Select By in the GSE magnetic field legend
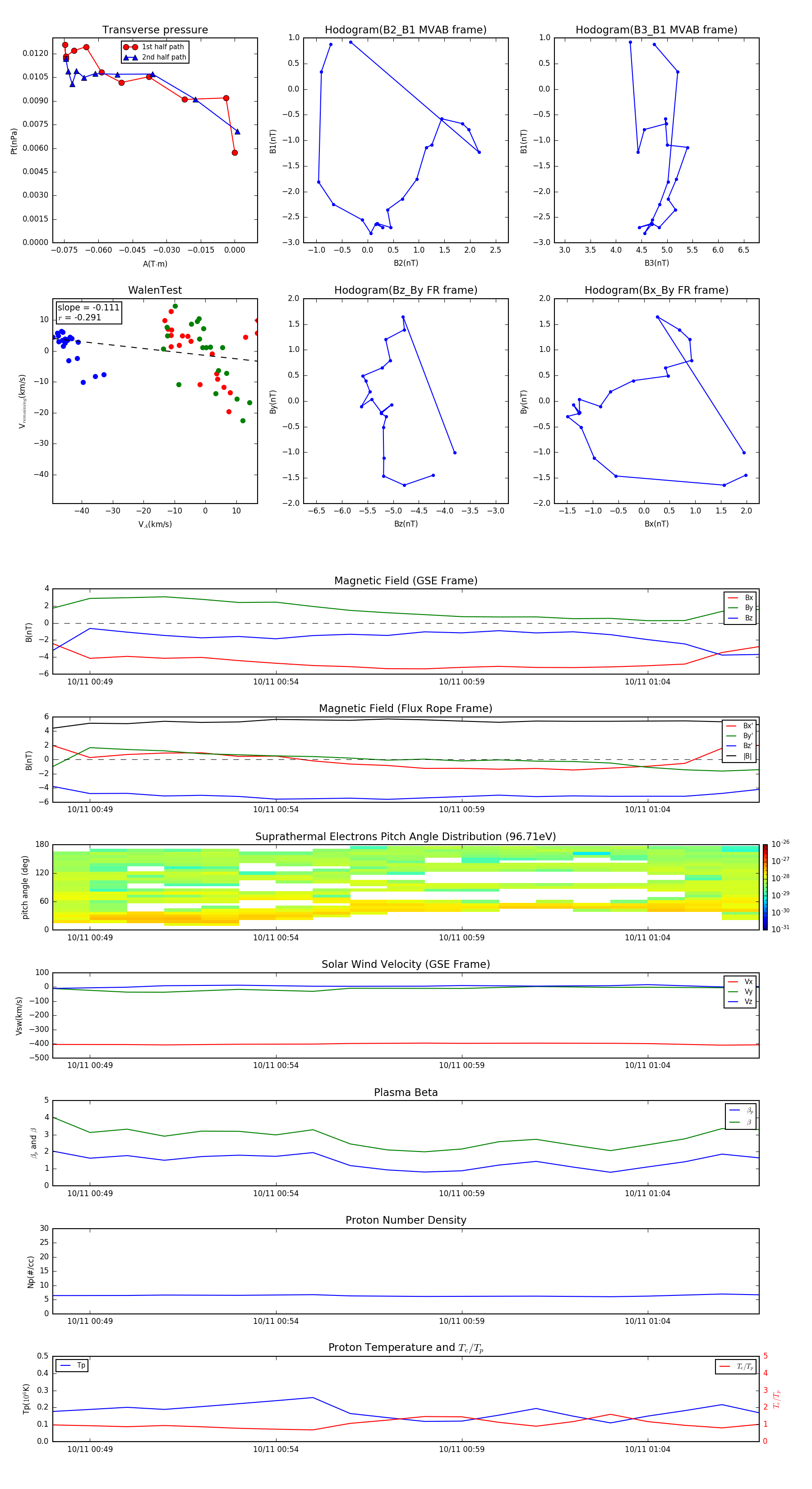The width and height of the screenshot is (812, 1489). pyautogui.click(x=740, y=607)
